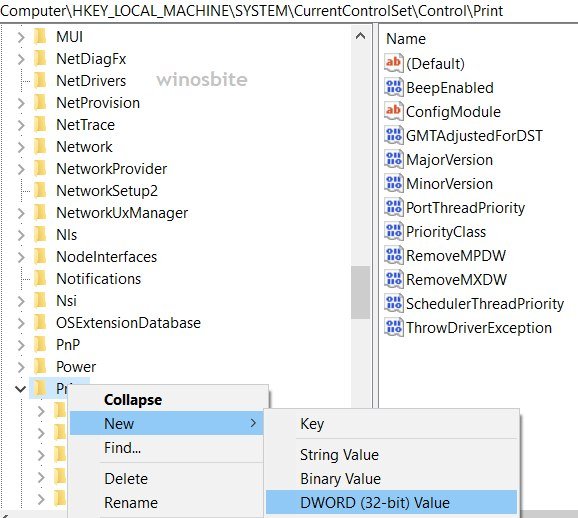Click the NetProvision folder icon
The width and height of the screenshot is (578, 518).
(40, 103)
